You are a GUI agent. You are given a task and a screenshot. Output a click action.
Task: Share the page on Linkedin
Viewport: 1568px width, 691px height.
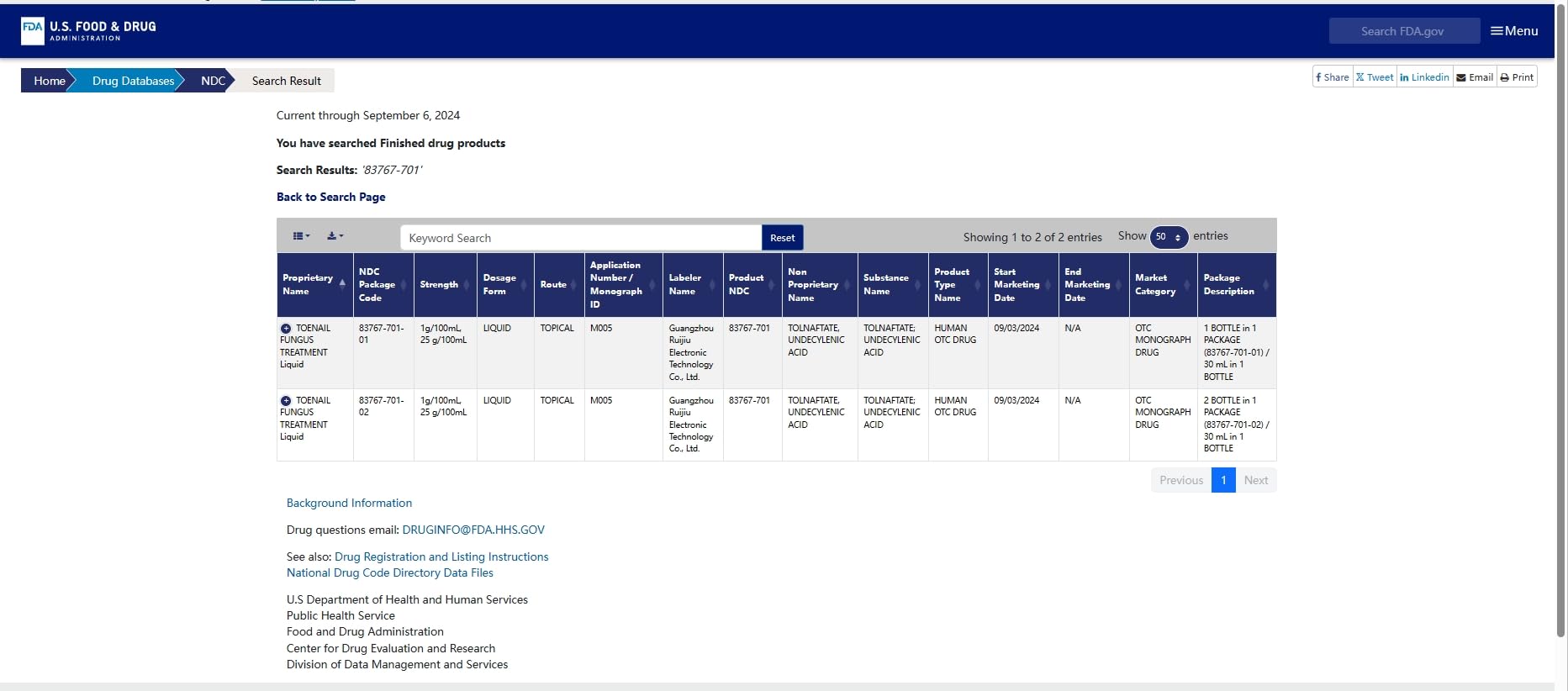coord(1424,77)
